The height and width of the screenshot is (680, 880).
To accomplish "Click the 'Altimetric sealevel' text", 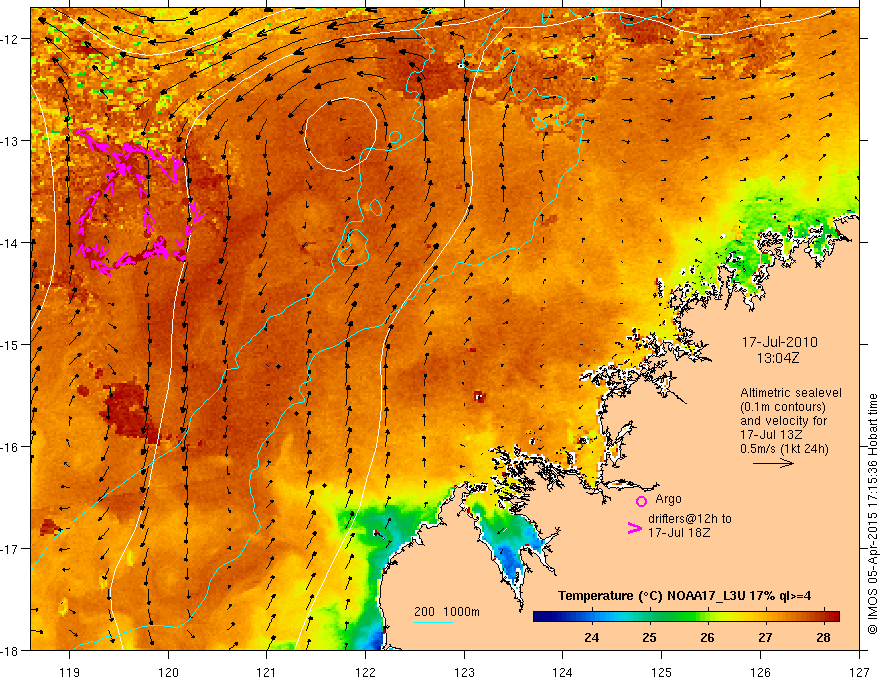I will (x=791, y=393).
